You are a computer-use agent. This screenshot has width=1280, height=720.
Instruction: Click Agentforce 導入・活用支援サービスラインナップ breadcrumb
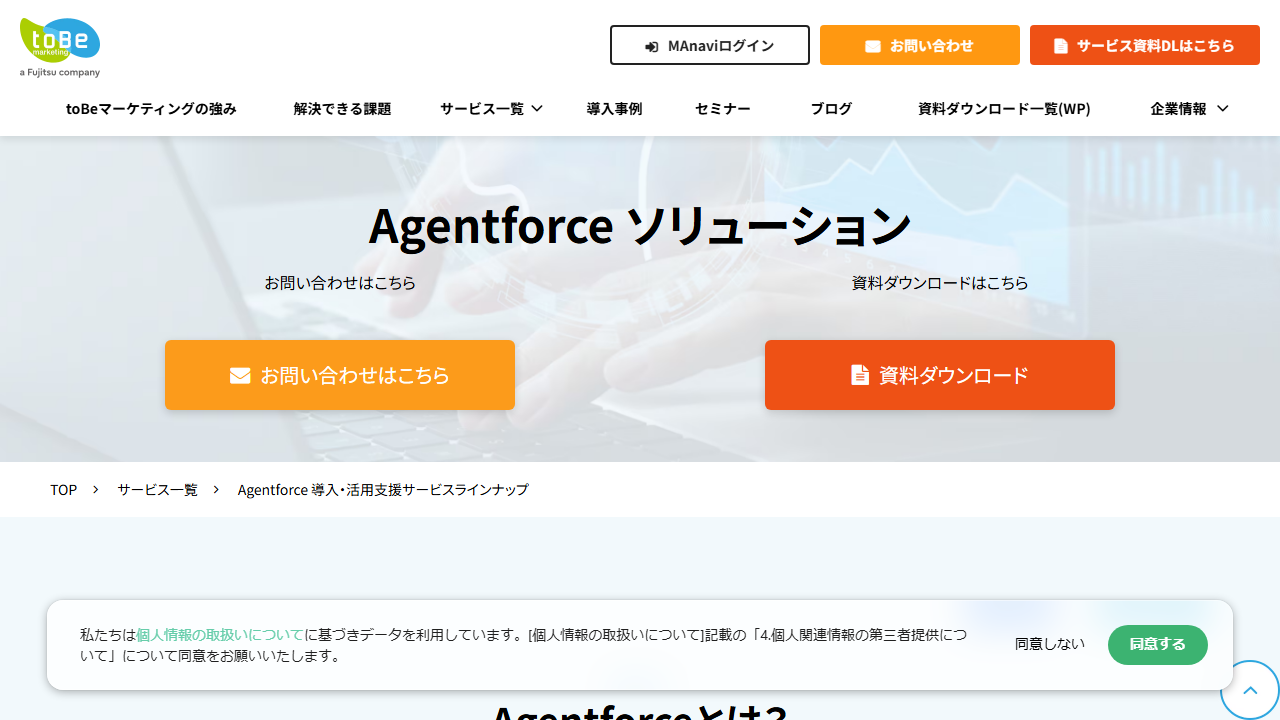pos(383,490)
